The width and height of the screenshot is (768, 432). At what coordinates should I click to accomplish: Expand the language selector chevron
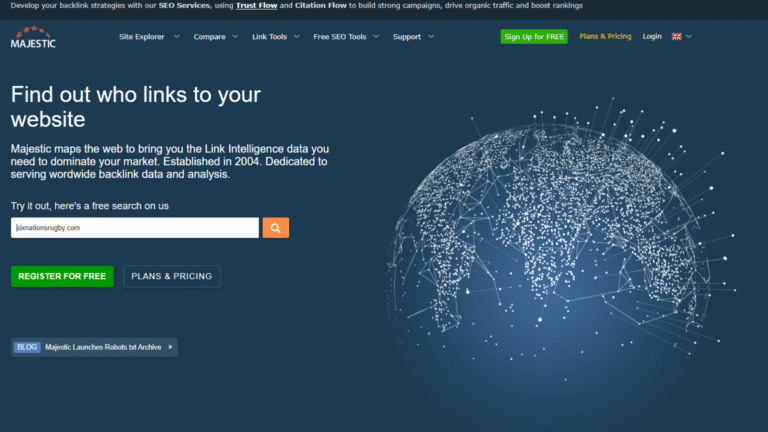689,36
